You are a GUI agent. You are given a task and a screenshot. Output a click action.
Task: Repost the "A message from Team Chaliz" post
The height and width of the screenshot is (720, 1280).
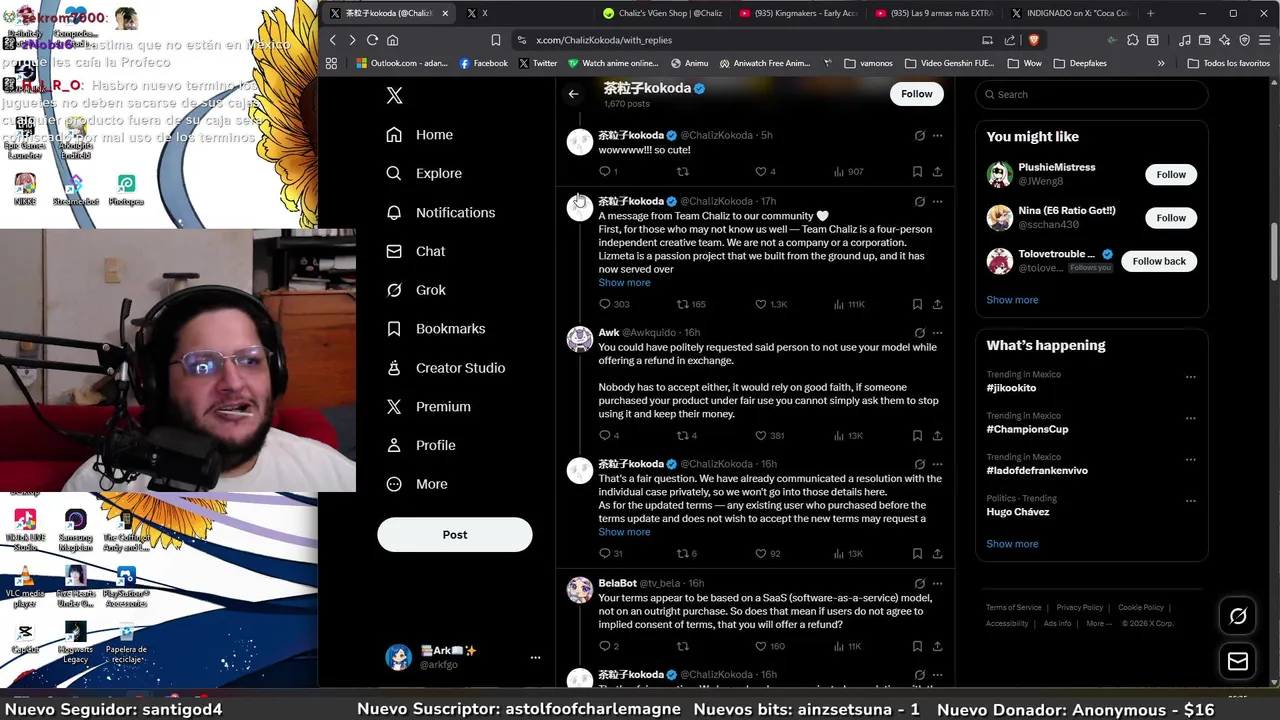(691, 304)
